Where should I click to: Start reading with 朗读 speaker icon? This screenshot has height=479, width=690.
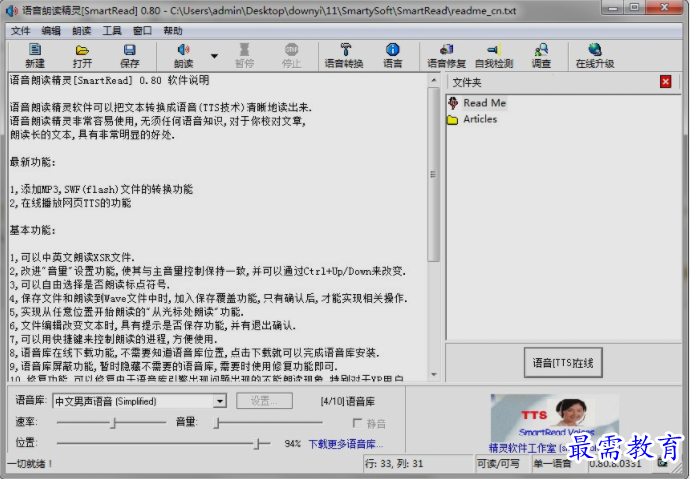[x=184, y=55]
